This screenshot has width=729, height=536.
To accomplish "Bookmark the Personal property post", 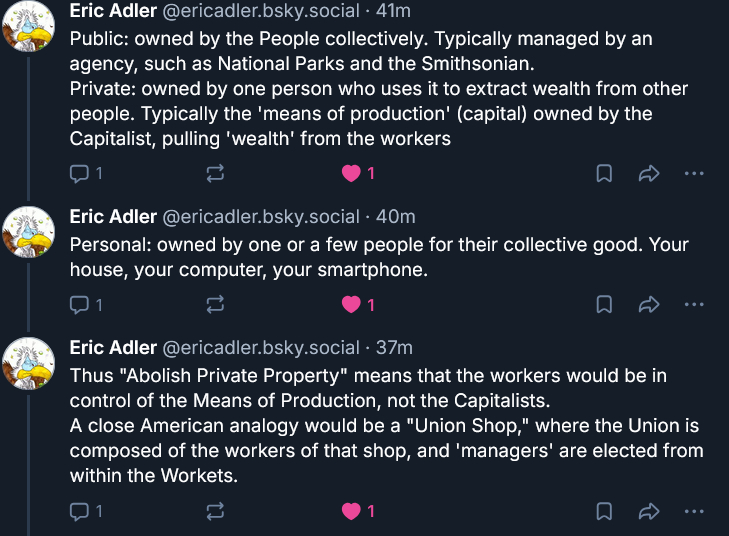I will pos(605,304).
